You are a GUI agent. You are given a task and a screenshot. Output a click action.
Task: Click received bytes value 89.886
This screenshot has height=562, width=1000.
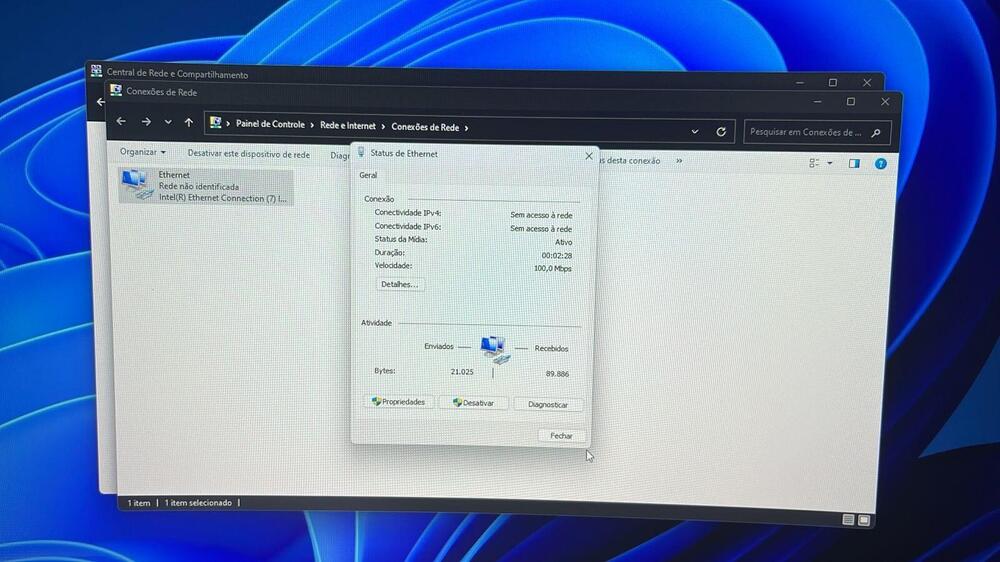pos(557,374)
